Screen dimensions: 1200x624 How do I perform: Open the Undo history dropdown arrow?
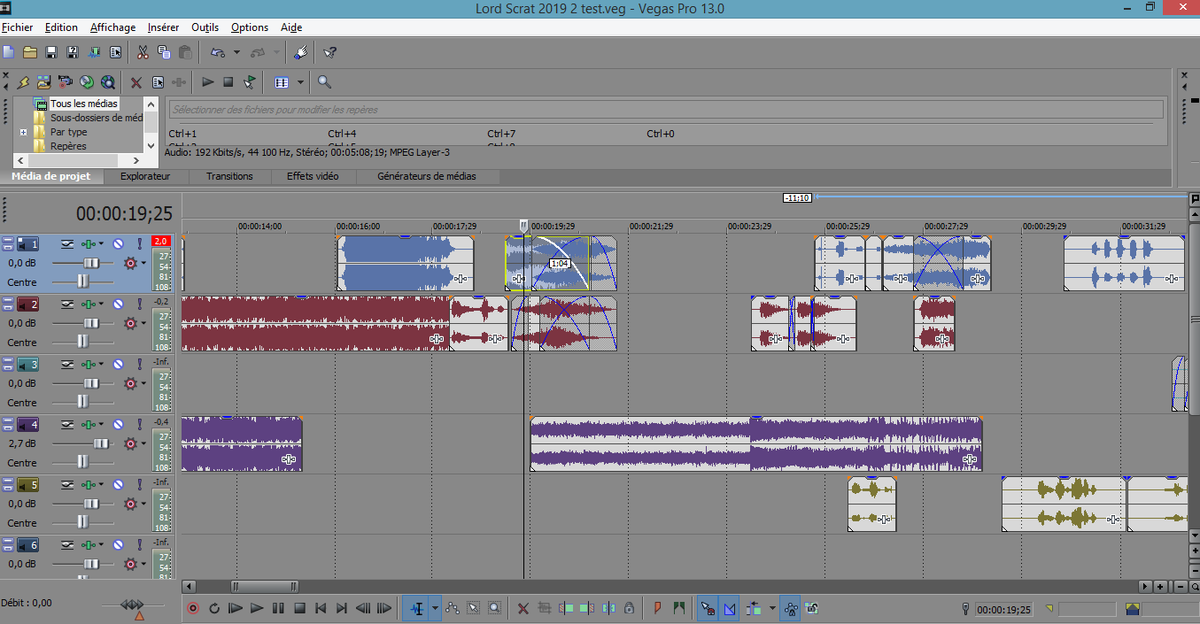237,52
